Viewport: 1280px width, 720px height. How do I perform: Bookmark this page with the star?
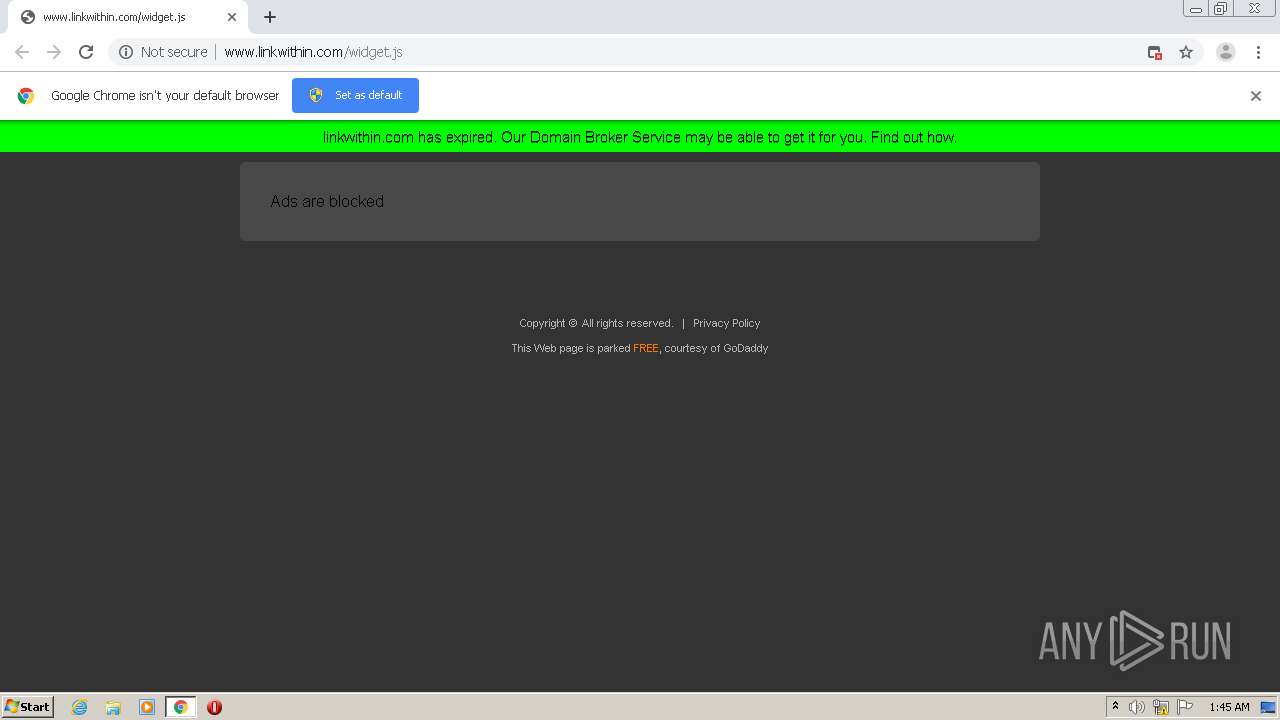1186,52
